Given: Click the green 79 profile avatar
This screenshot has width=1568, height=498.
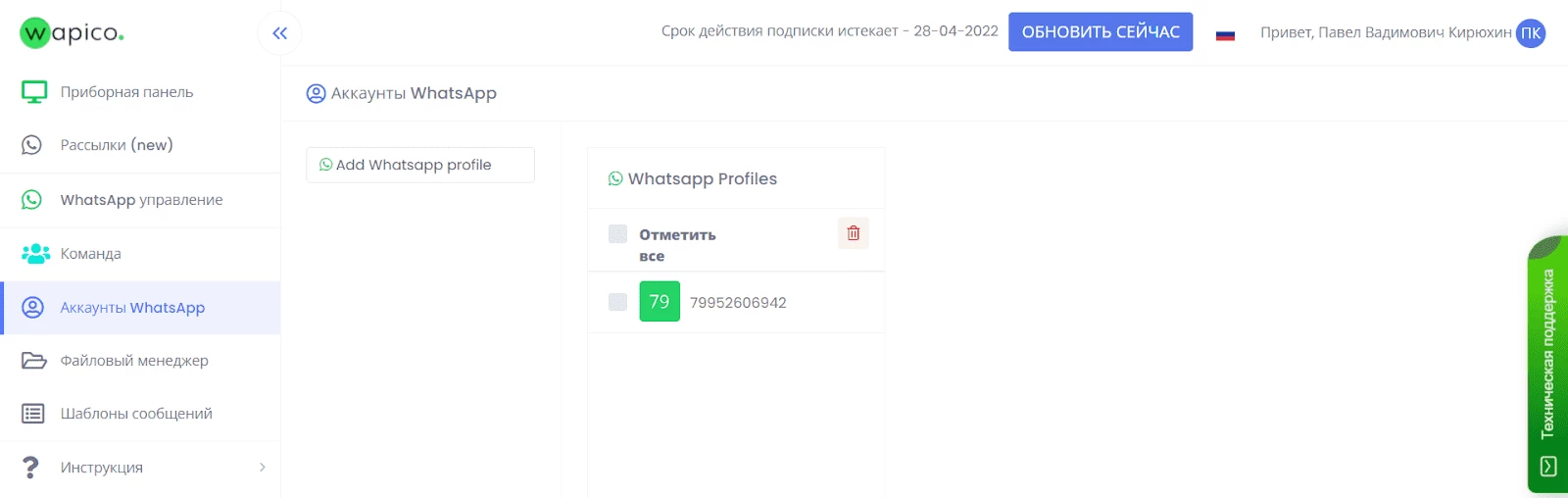Looking at the screenshot, I should pyautogui.click(x=660, y=302).
